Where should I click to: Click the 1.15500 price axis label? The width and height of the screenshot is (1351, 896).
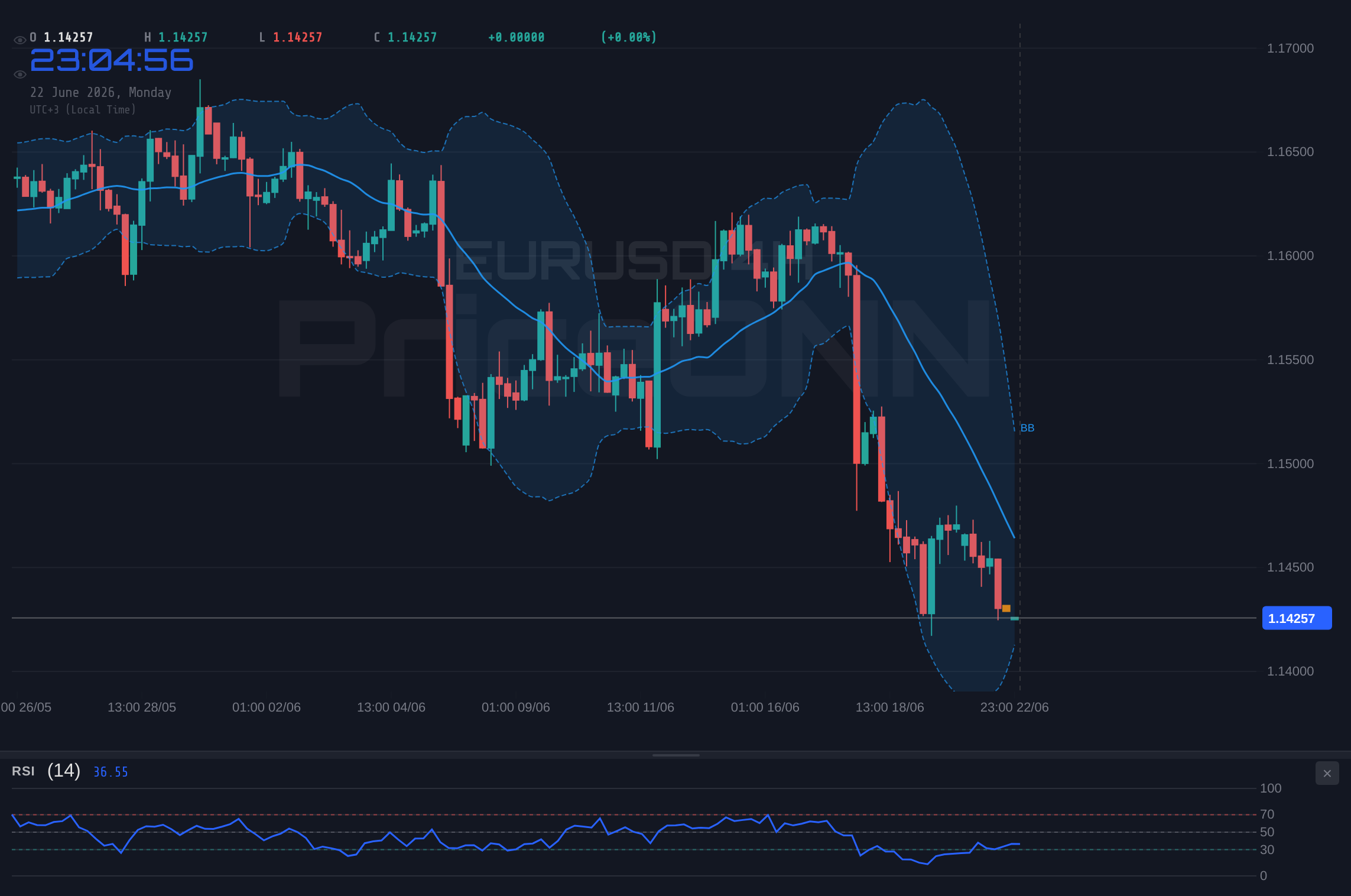(x=1290, y=360)
